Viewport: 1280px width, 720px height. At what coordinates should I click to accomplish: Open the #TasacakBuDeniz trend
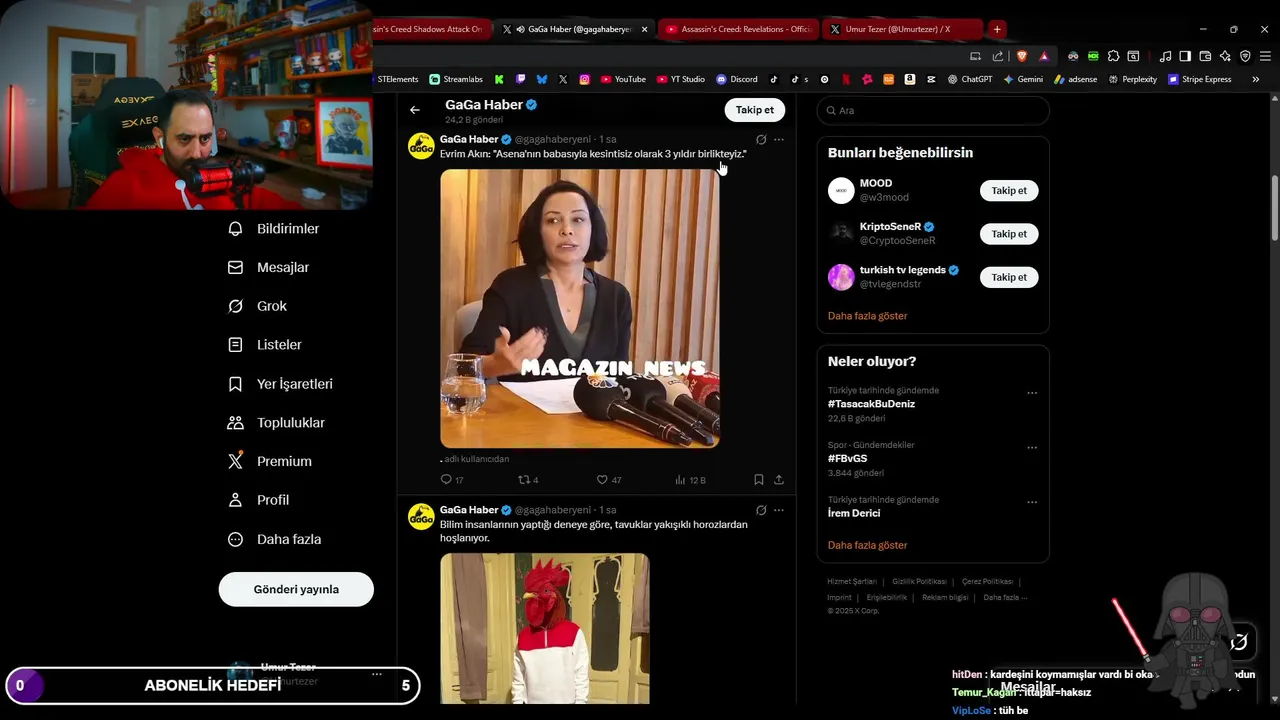[871, 404]
